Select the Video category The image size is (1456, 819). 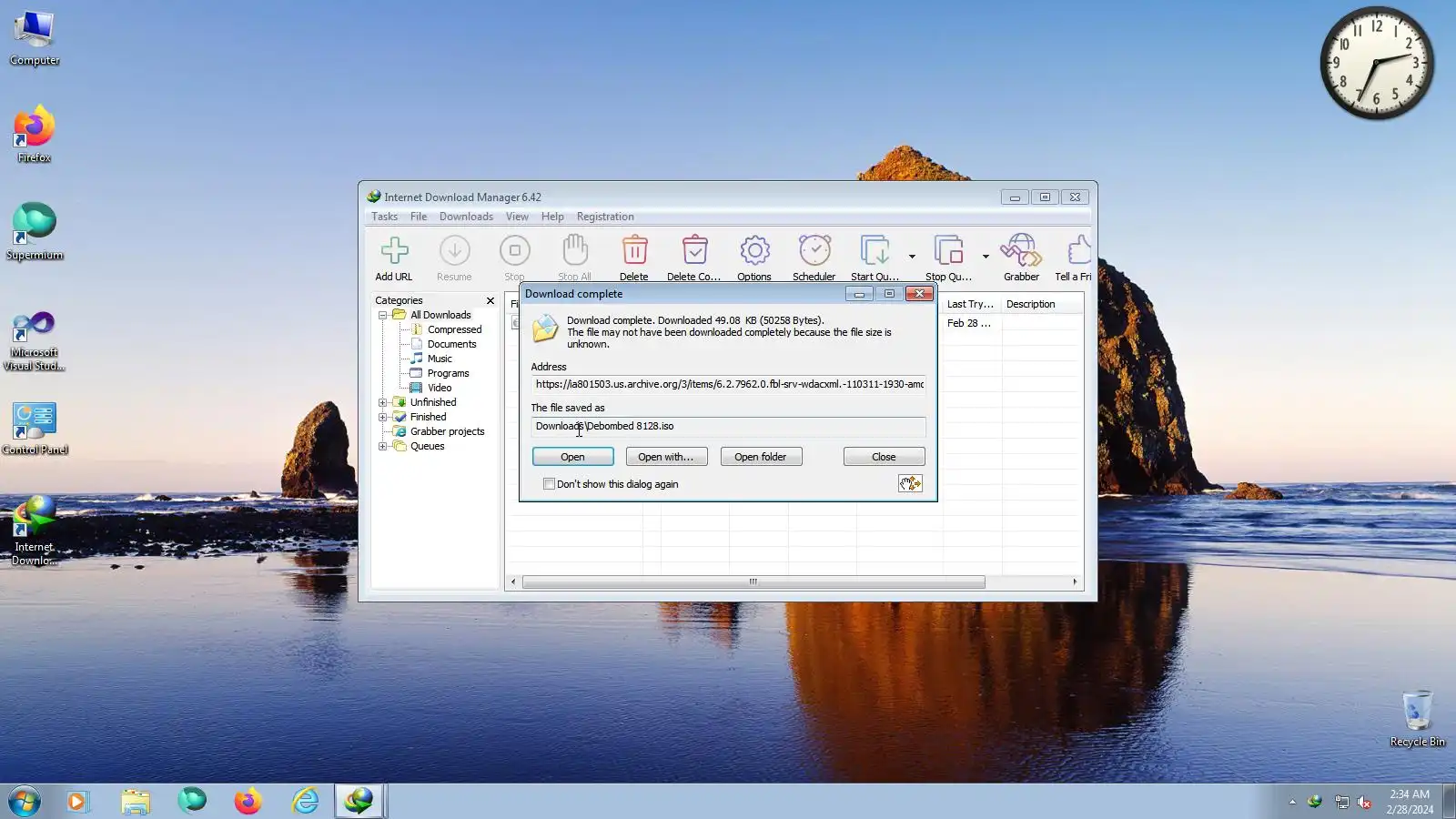click(440, 388)
